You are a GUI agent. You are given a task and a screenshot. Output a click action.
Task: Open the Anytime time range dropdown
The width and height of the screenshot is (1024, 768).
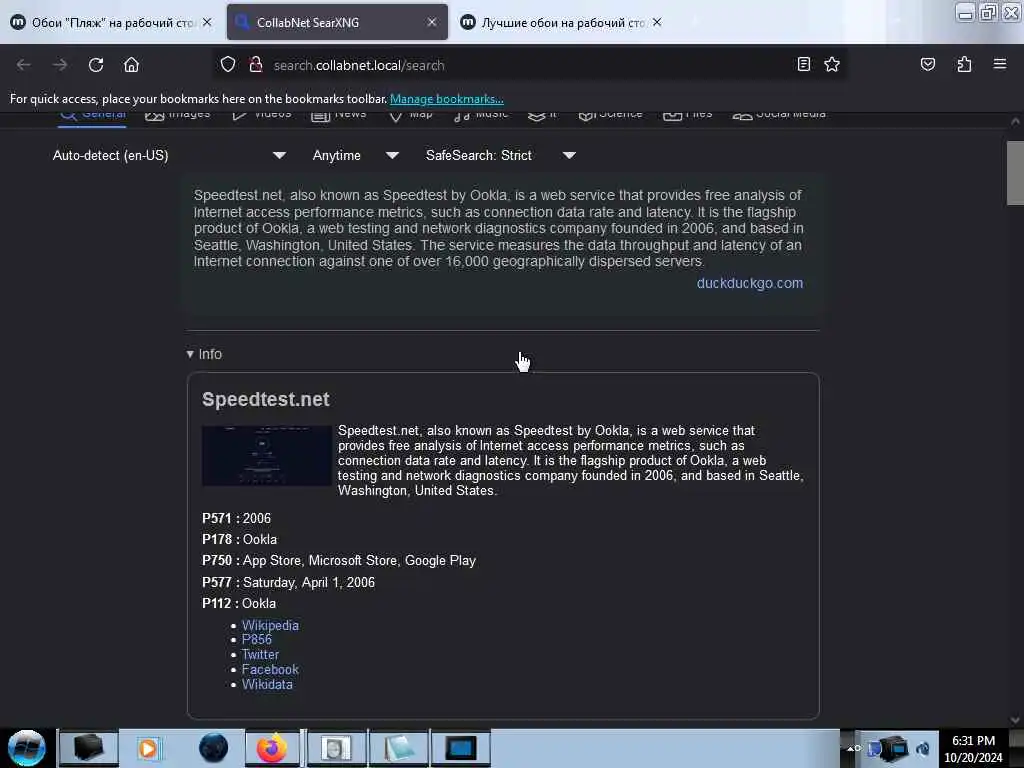click(x=355, y=155)
